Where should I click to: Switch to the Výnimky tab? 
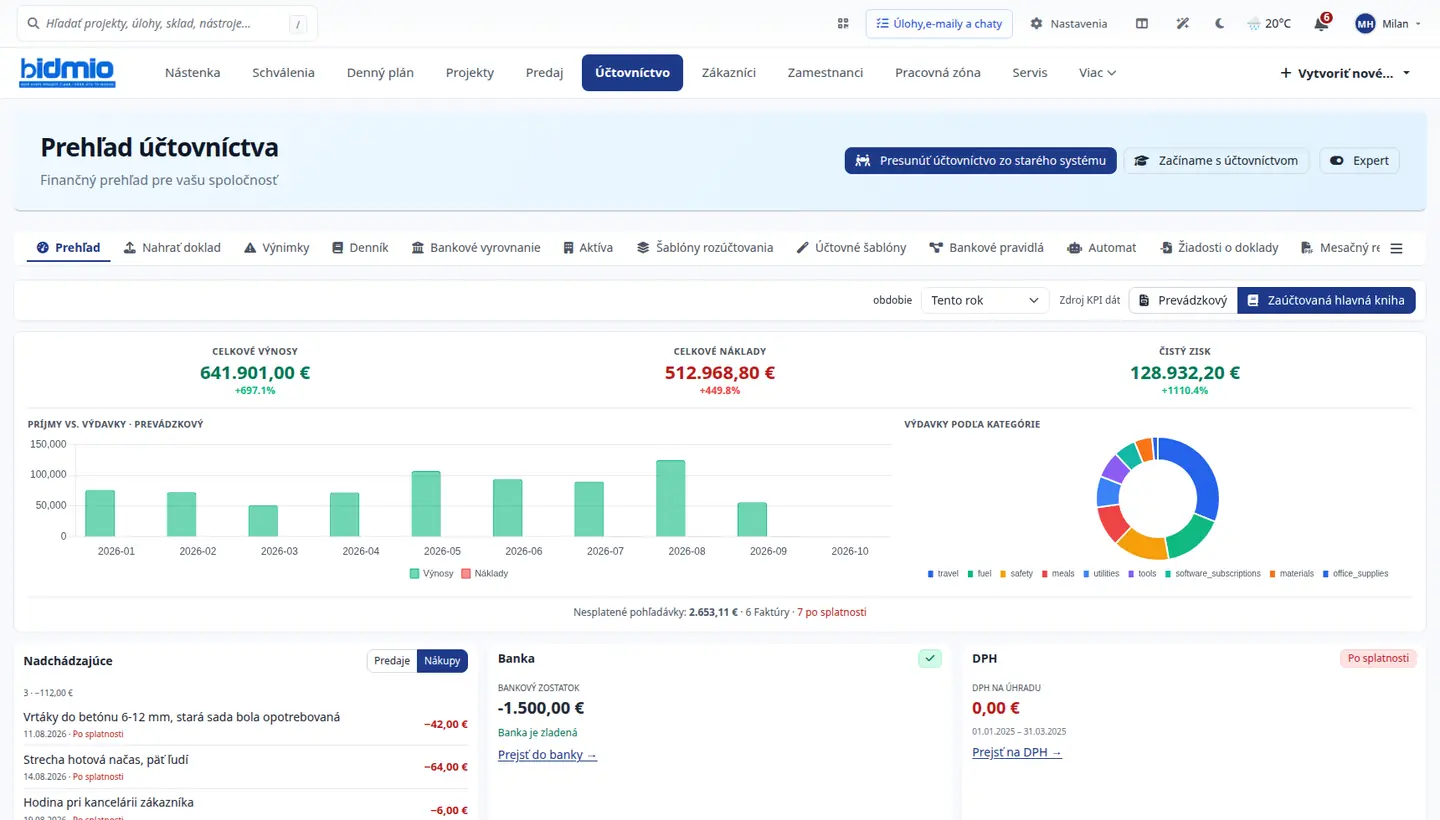(x=276, y=247)
